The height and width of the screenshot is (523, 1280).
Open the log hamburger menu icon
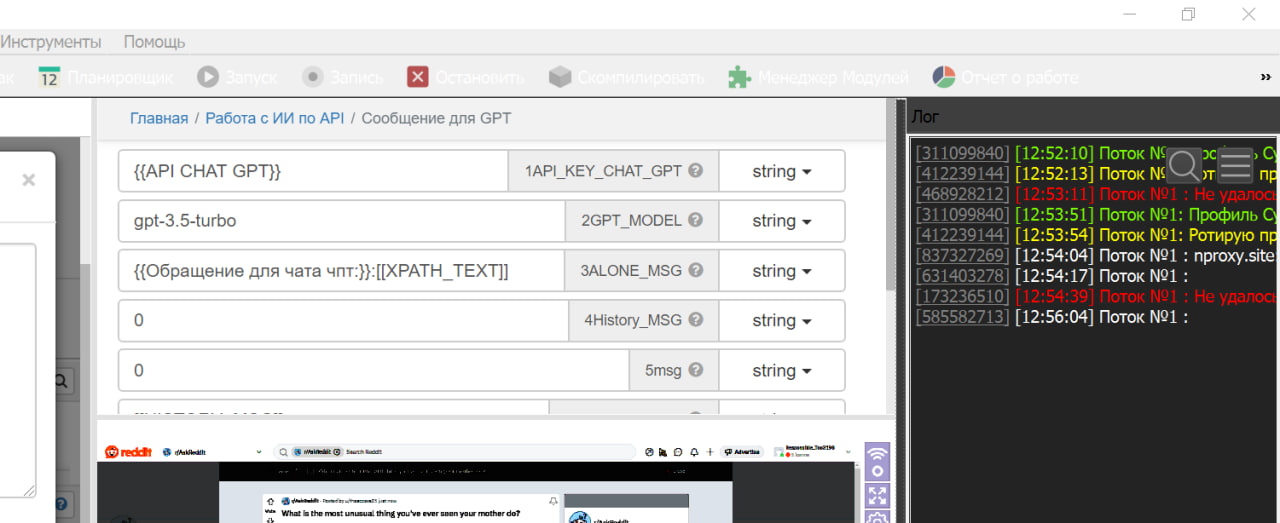[1235, 165]
